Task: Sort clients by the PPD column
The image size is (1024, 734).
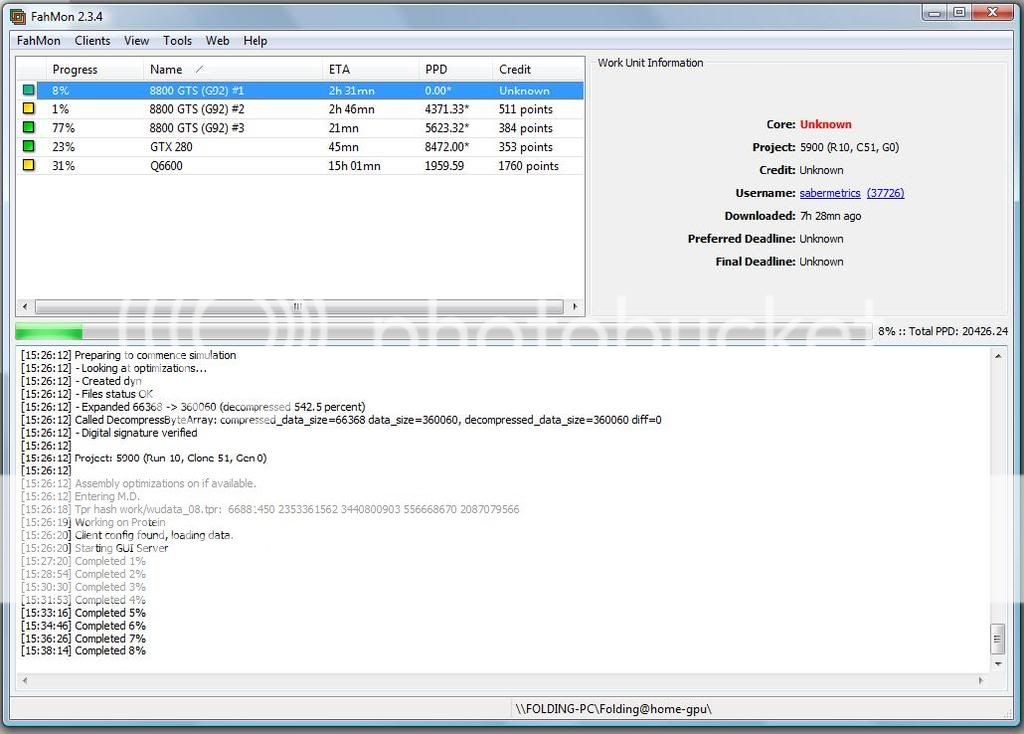Action: coord(434,69)
